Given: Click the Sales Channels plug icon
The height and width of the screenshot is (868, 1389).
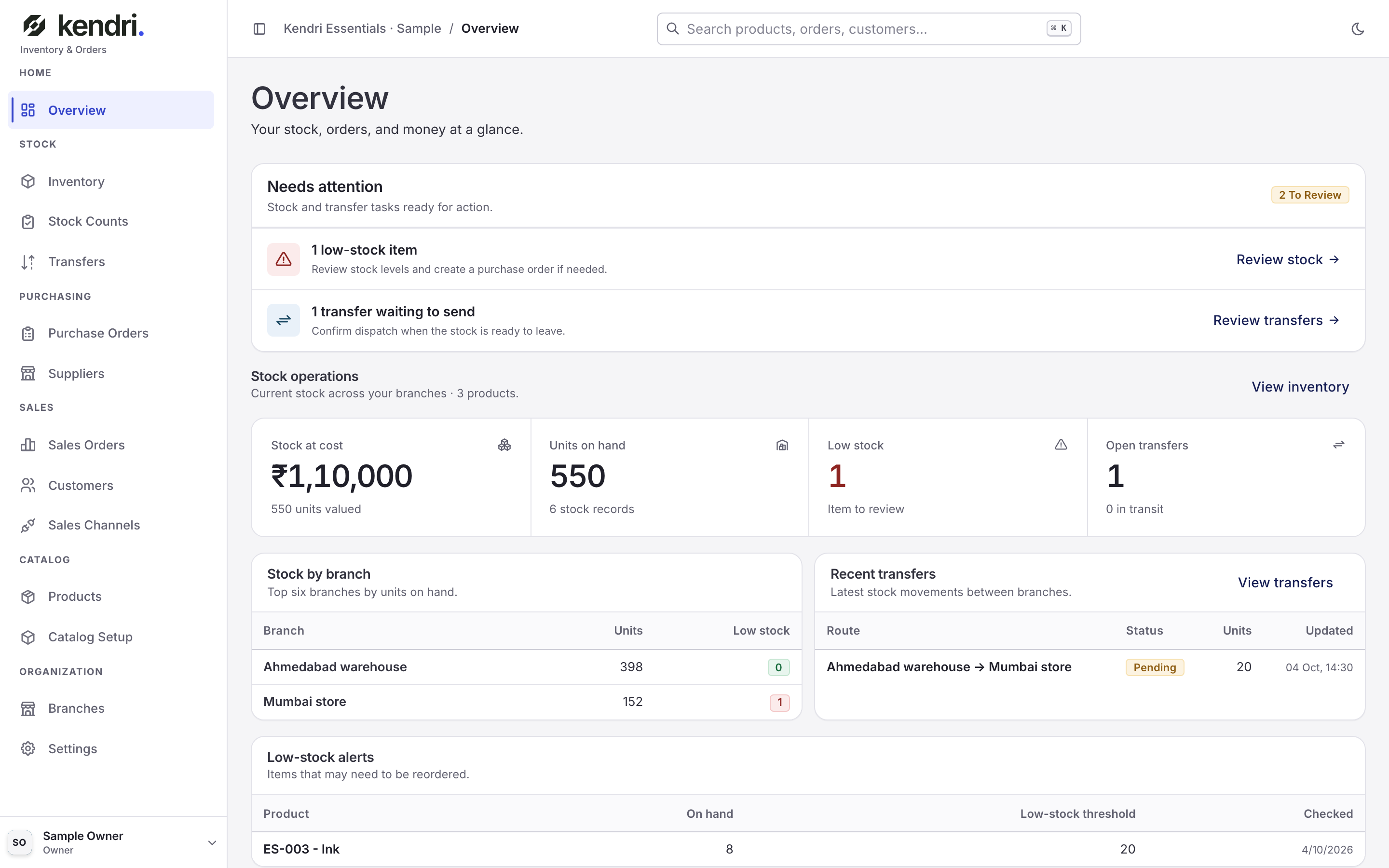Looking at the screenshot, I should (x=28, y=525).
